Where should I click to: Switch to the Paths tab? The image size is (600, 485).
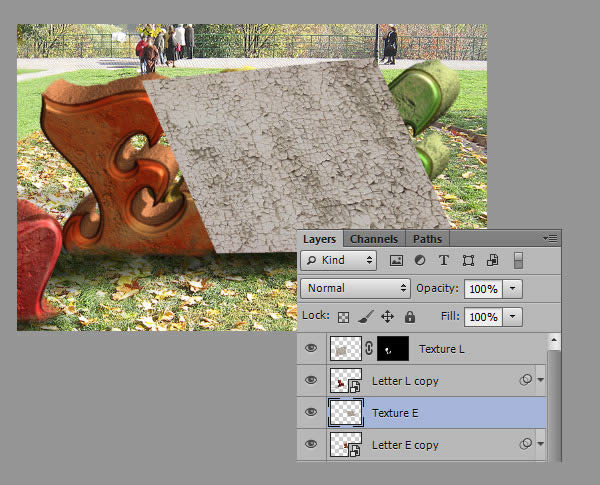coord(427,239)
